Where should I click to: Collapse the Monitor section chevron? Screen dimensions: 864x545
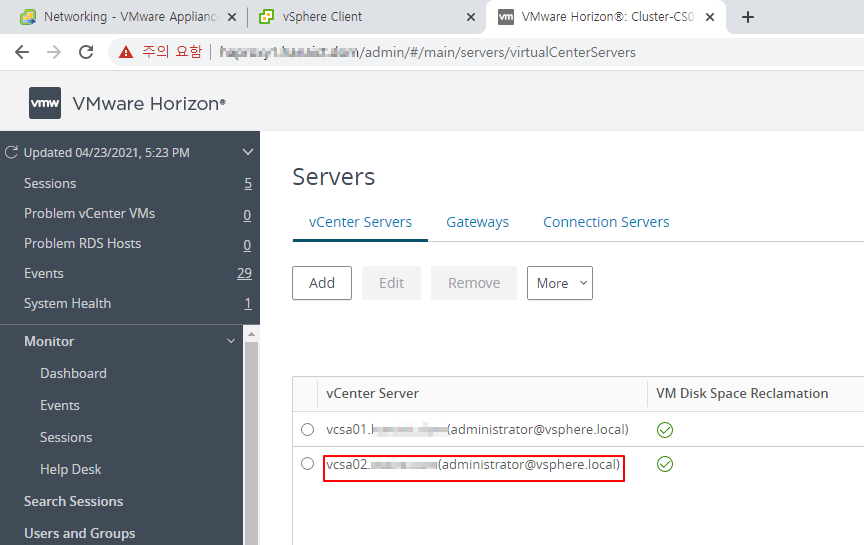[231, 341]
